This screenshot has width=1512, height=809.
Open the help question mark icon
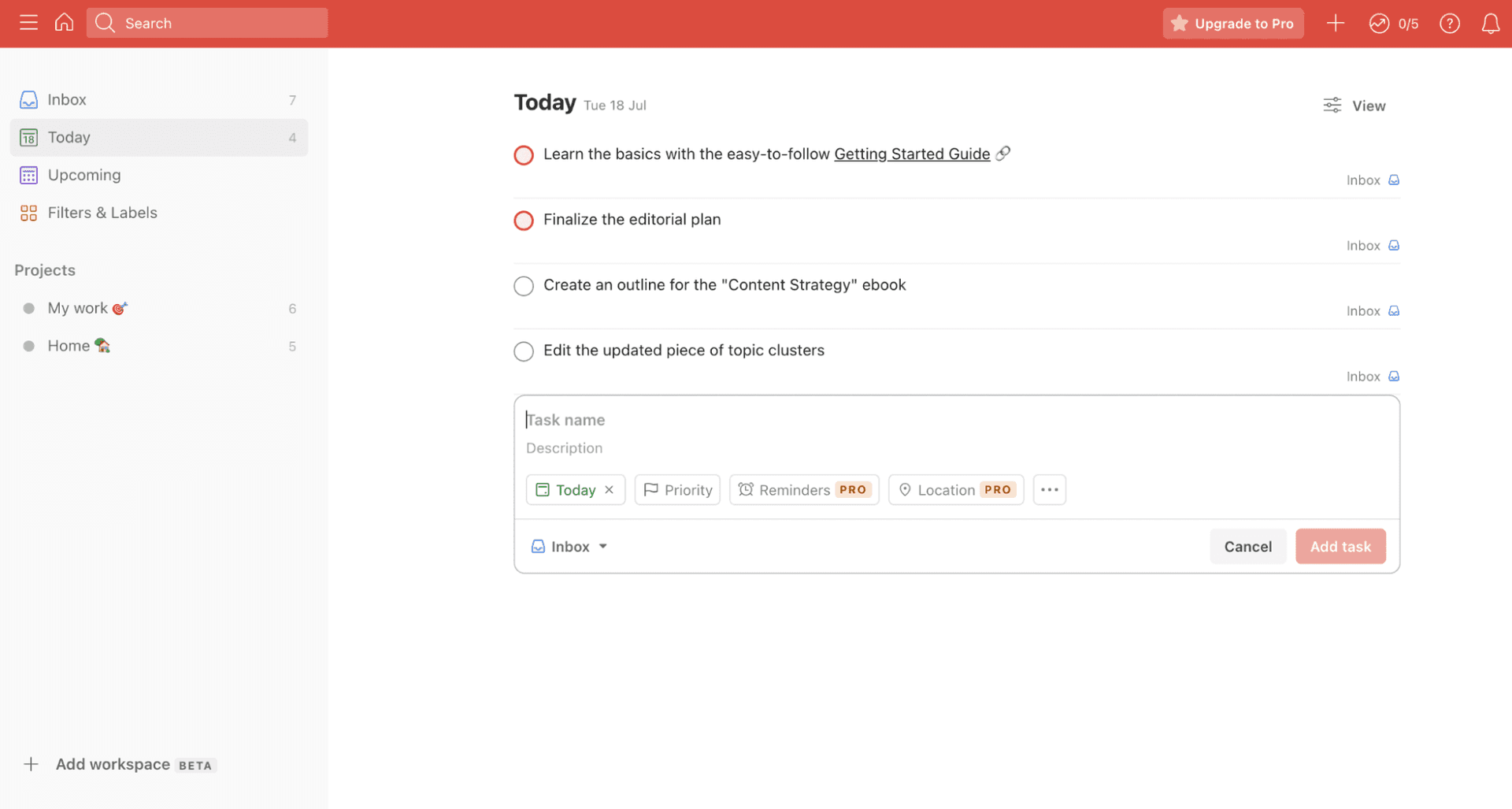pyautogui.click(x=1449, y=24)
